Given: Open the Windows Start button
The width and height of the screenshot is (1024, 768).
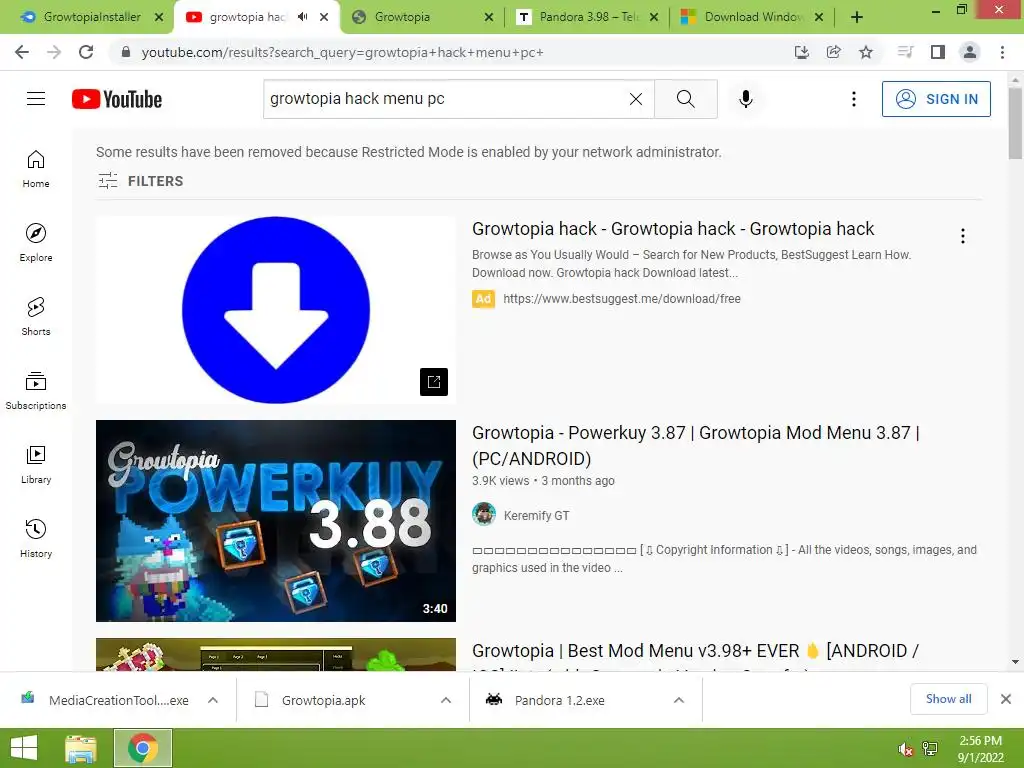Looking at the screenshot, I should (x=24, y=748).
